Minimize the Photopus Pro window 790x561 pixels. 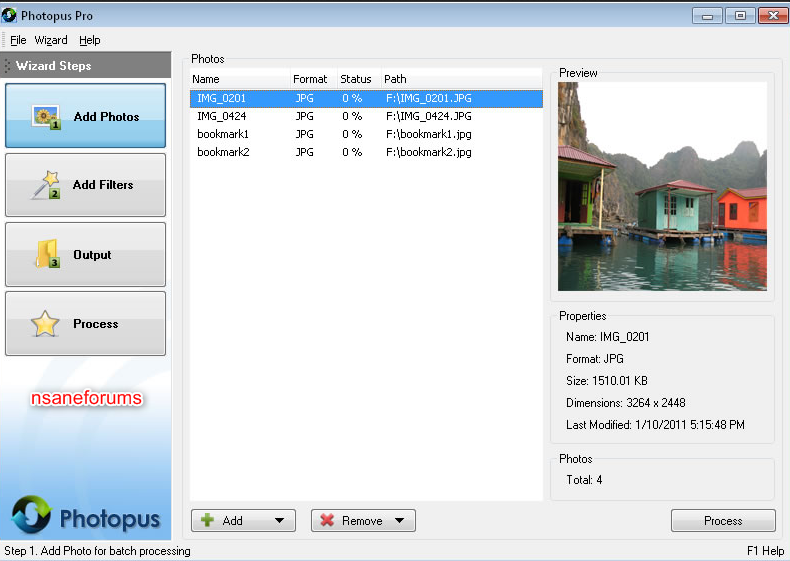707,16
